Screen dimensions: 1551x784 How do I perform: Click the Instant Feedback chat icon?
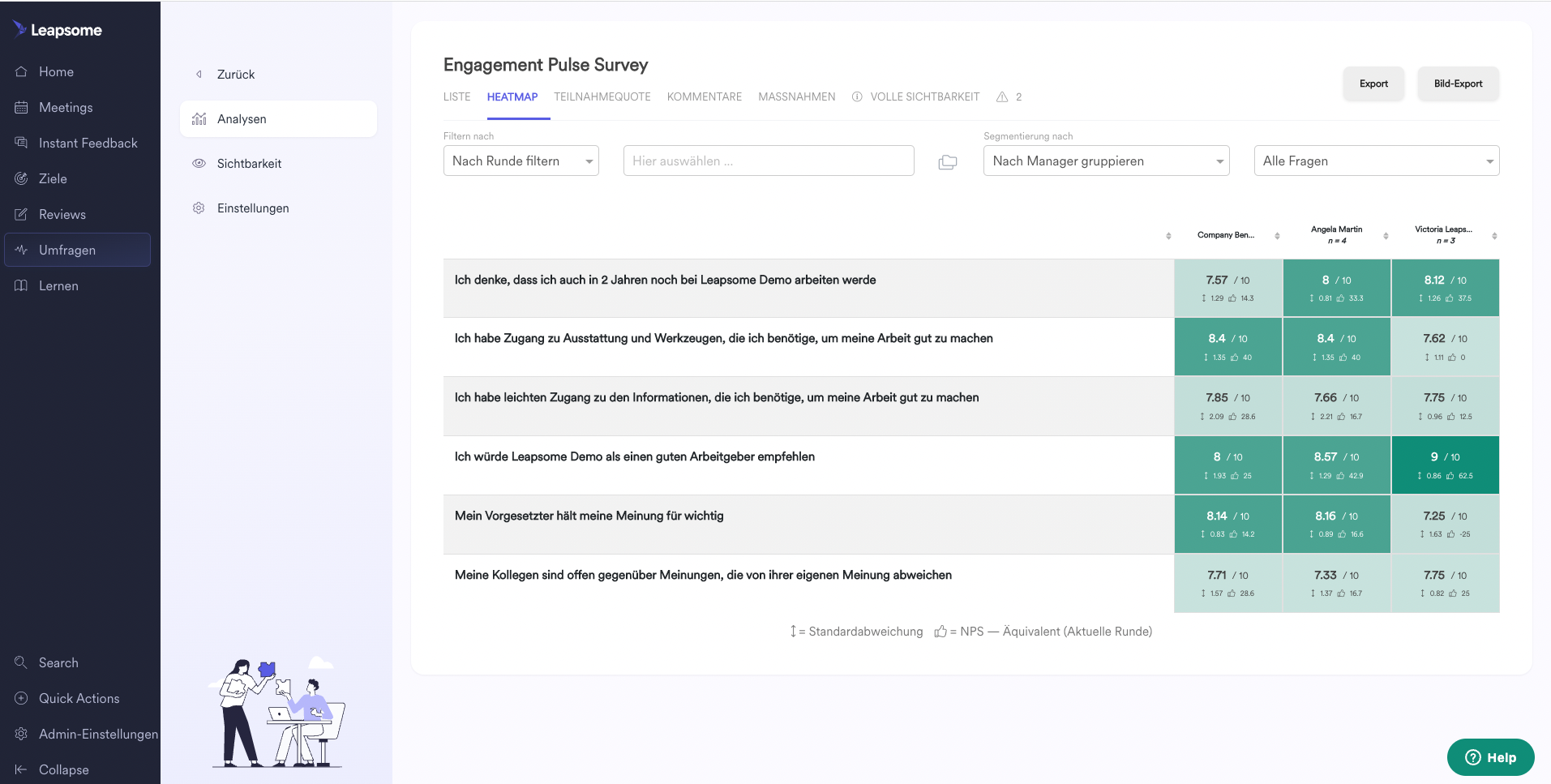coord(21,144)
